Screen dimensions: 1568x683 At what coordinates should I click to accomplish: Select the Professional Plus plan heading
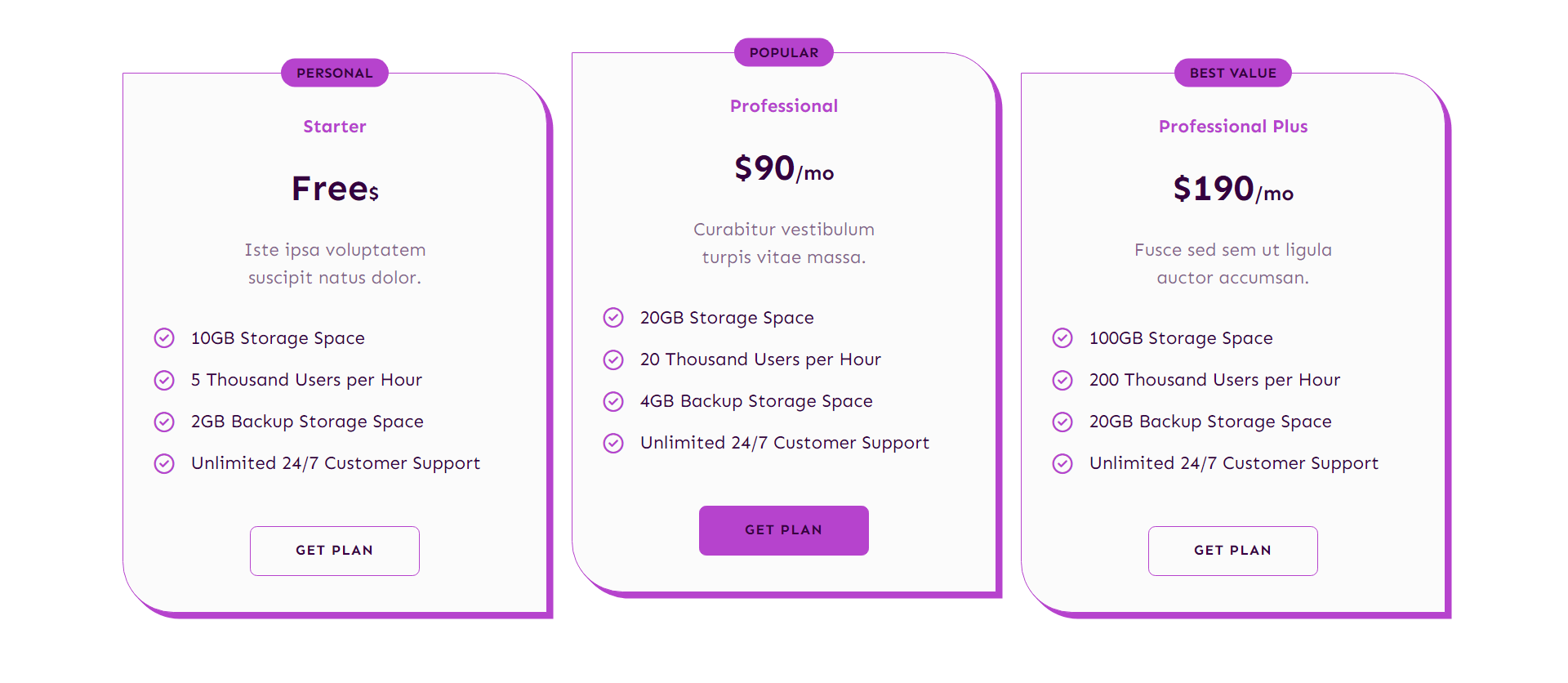1232,126
